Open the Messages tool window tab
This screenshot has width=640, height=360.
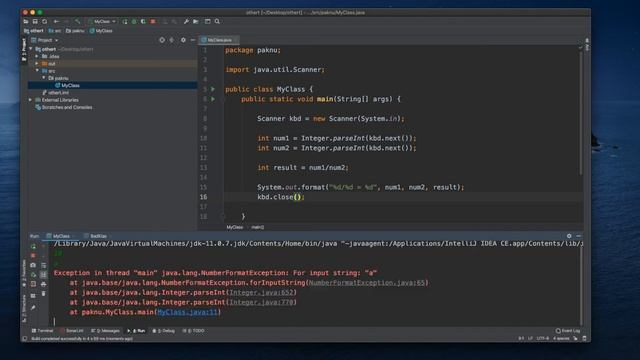click(105, 331)
